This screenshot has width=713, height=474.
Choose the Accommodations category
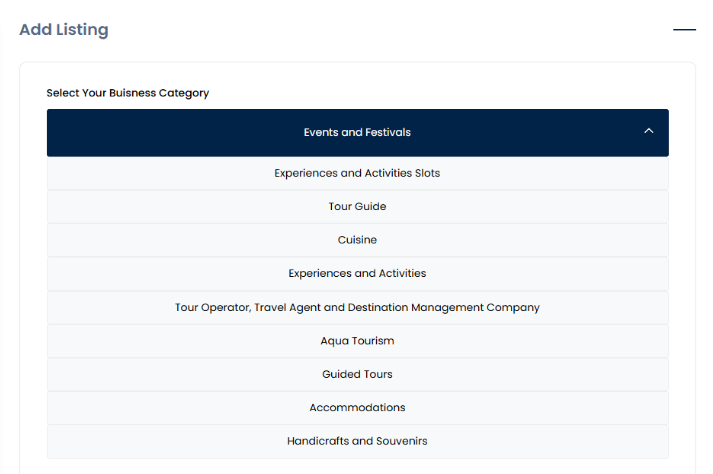pyautogui.click(x=357, y=408)
